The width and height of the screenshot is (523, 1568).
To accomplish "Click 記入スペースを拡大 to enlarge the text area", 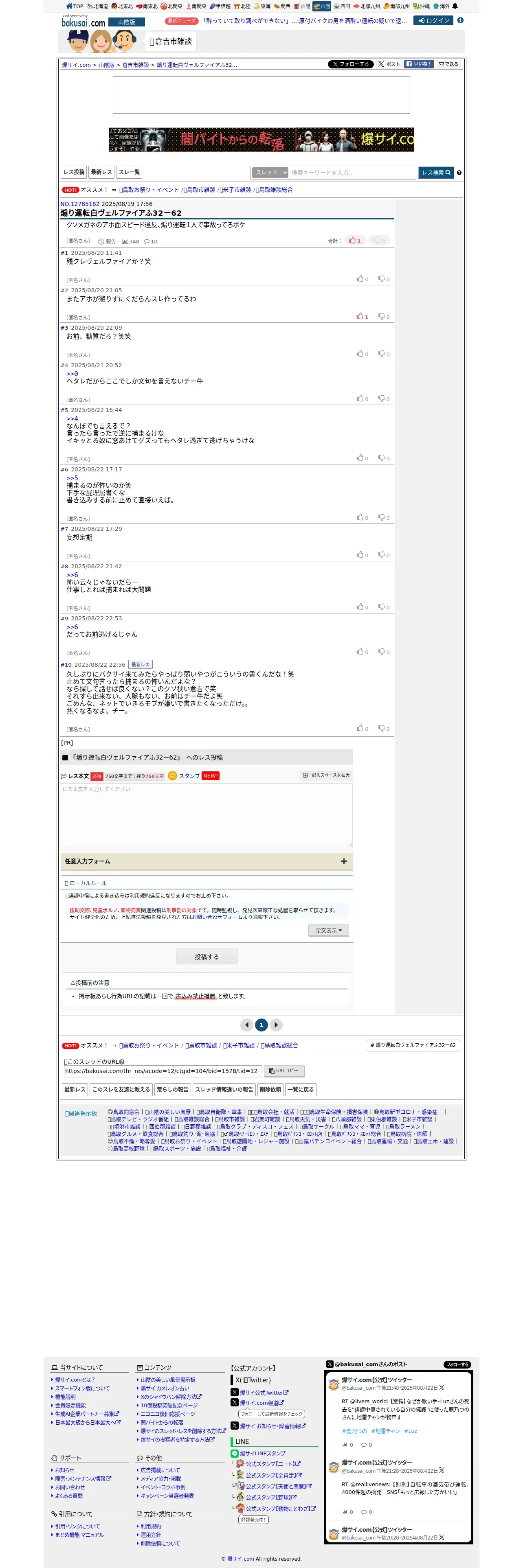I will coord(326,775).
